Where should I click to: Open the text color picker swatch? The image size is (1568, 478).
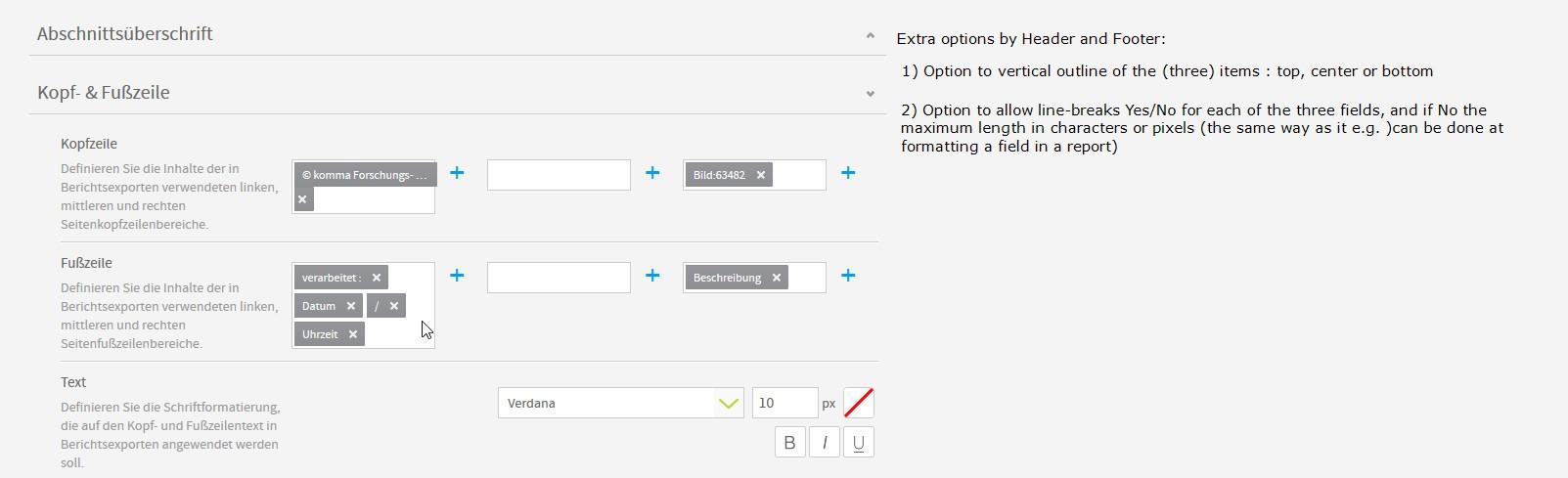(859, 403)
